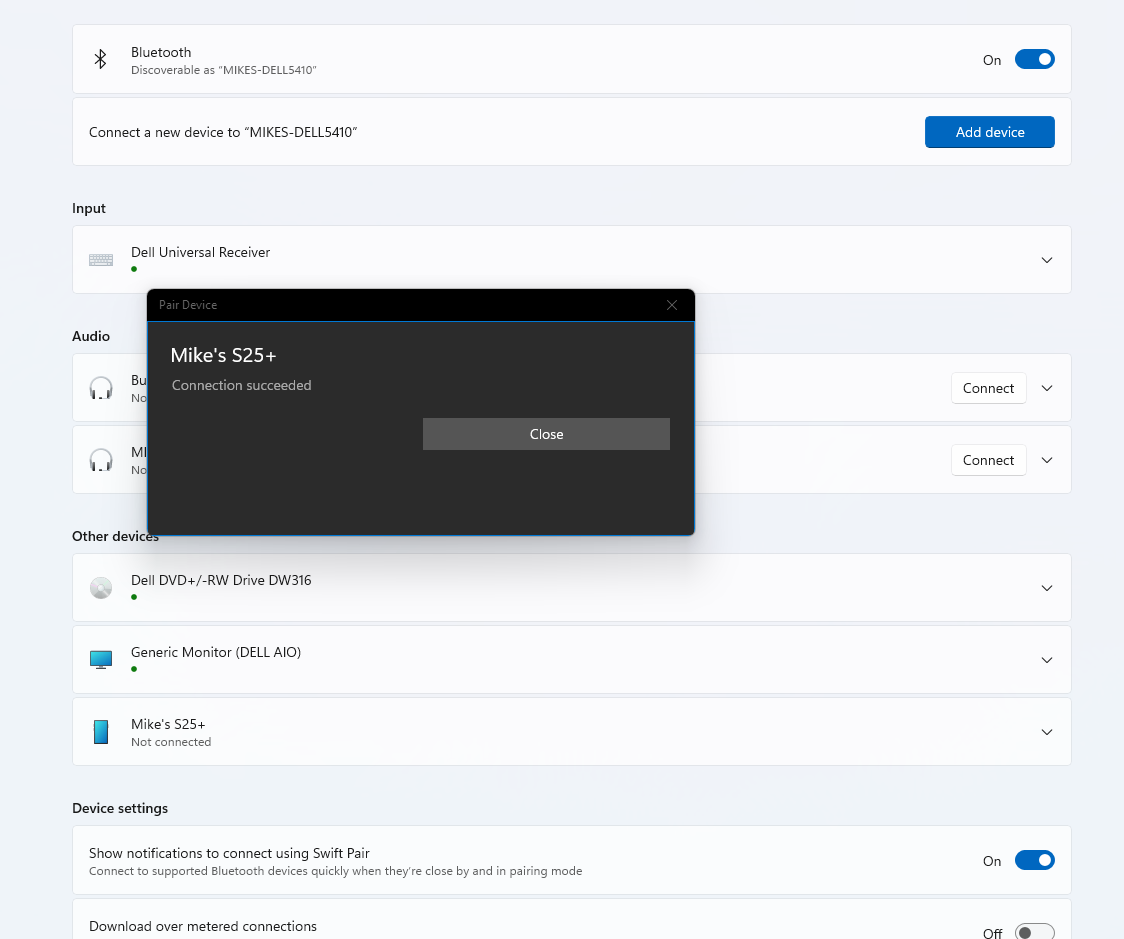Turn off the Bluetooth toggle
Image resolution: width=1124 pixels, height=939 pixels.
[x=1034, y=59]
